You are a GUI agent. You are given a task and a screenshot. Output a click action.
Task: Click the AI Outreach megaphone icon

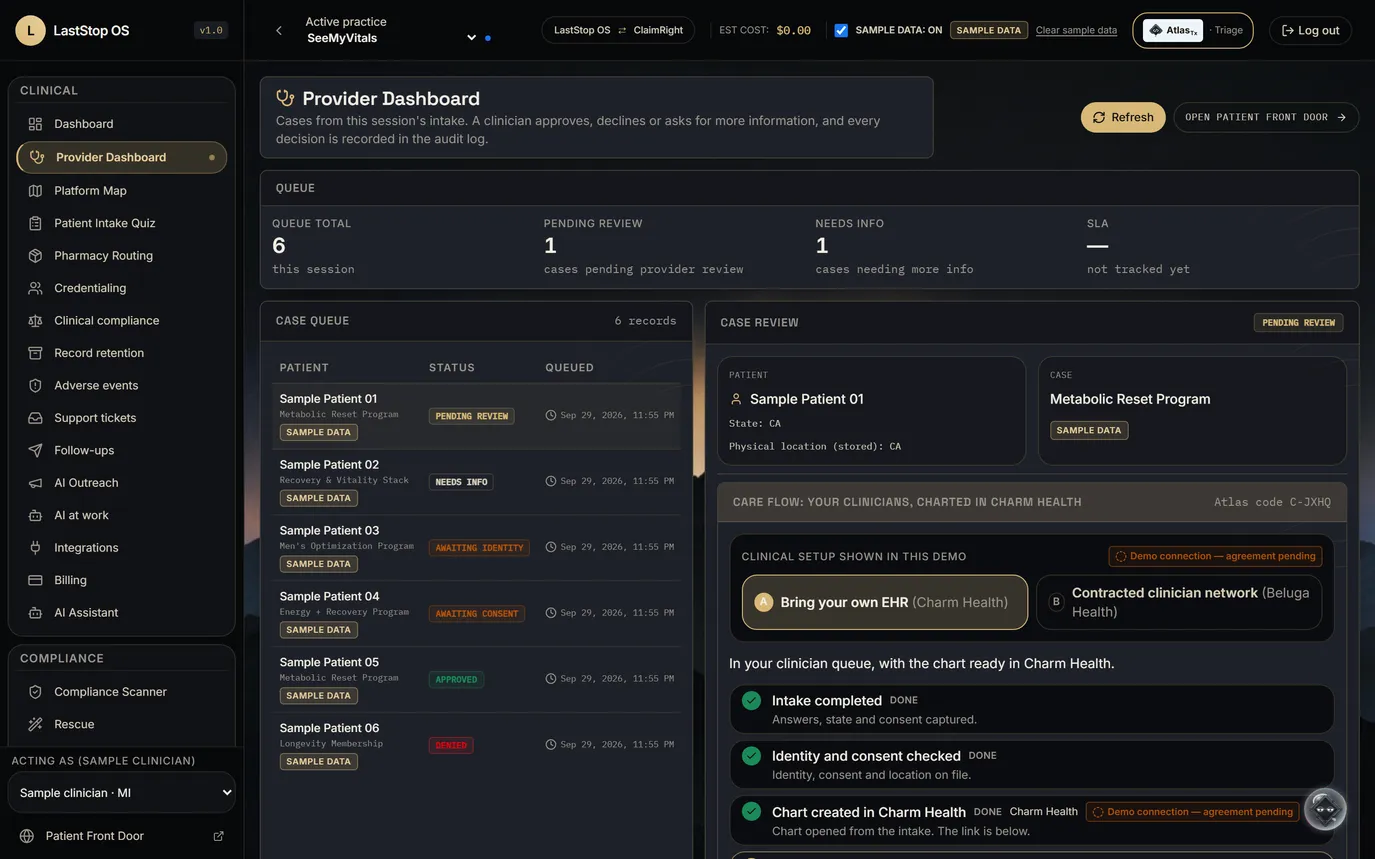coord(35,483)
